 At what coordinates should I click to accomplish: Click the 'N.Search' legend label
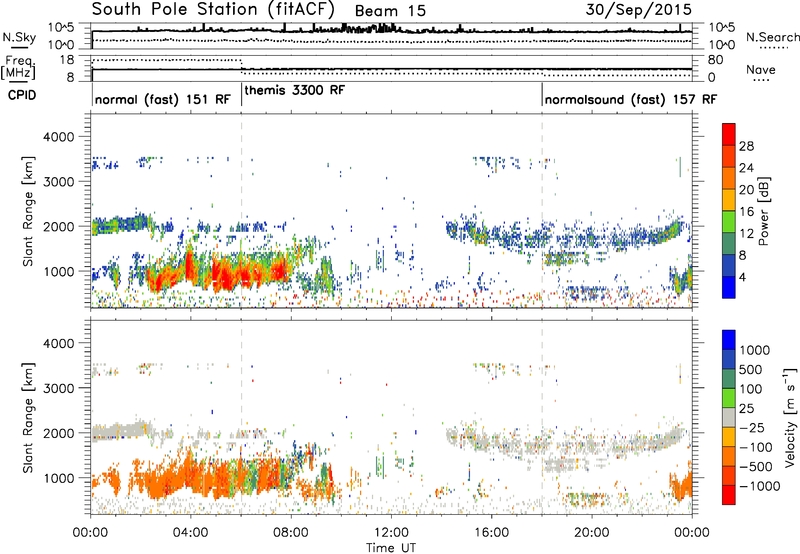pos(772,37)
